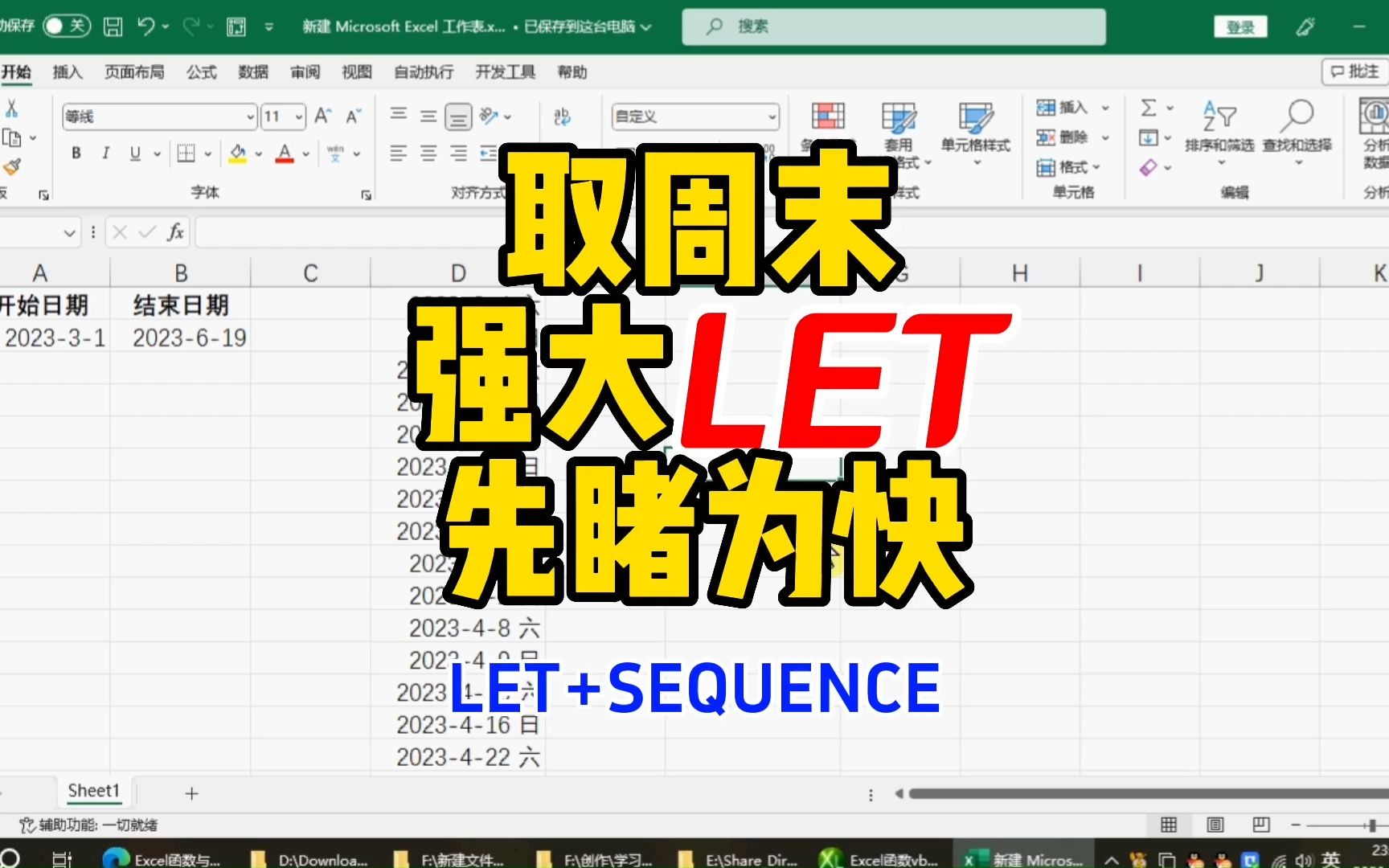Viewport: 1389px width, 868px height.
Task: Toggle Bold formatting
Action: [76, 153]
